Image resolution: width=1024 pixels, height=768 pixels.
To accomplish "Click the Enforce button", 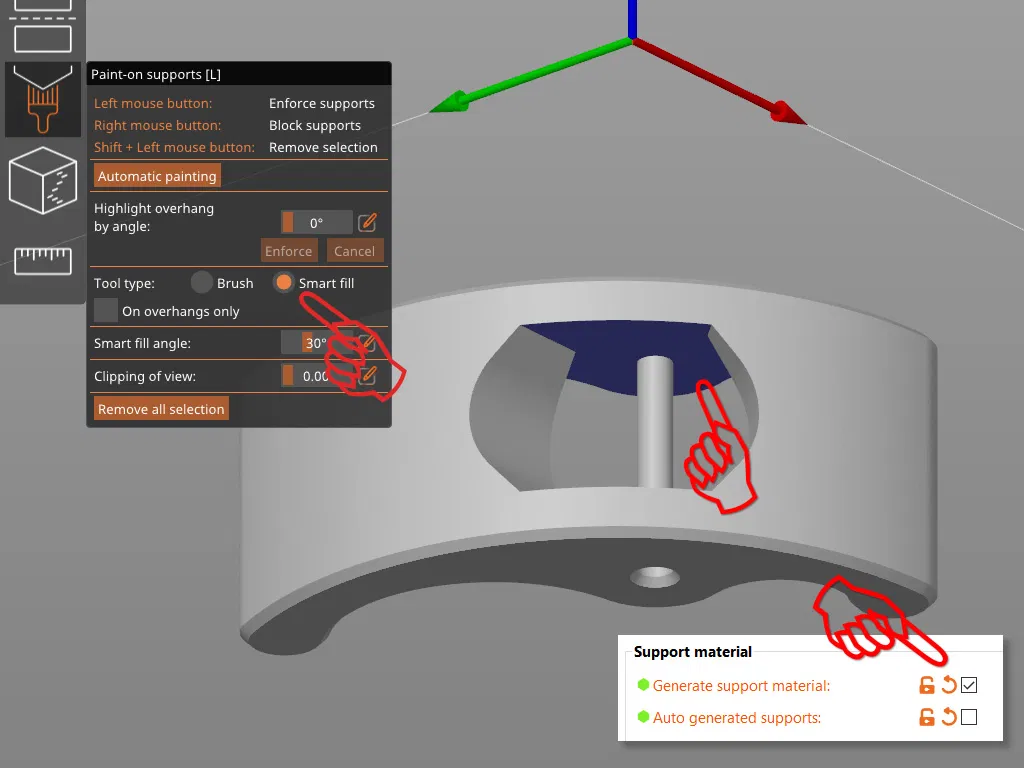I will pos(289,251).
